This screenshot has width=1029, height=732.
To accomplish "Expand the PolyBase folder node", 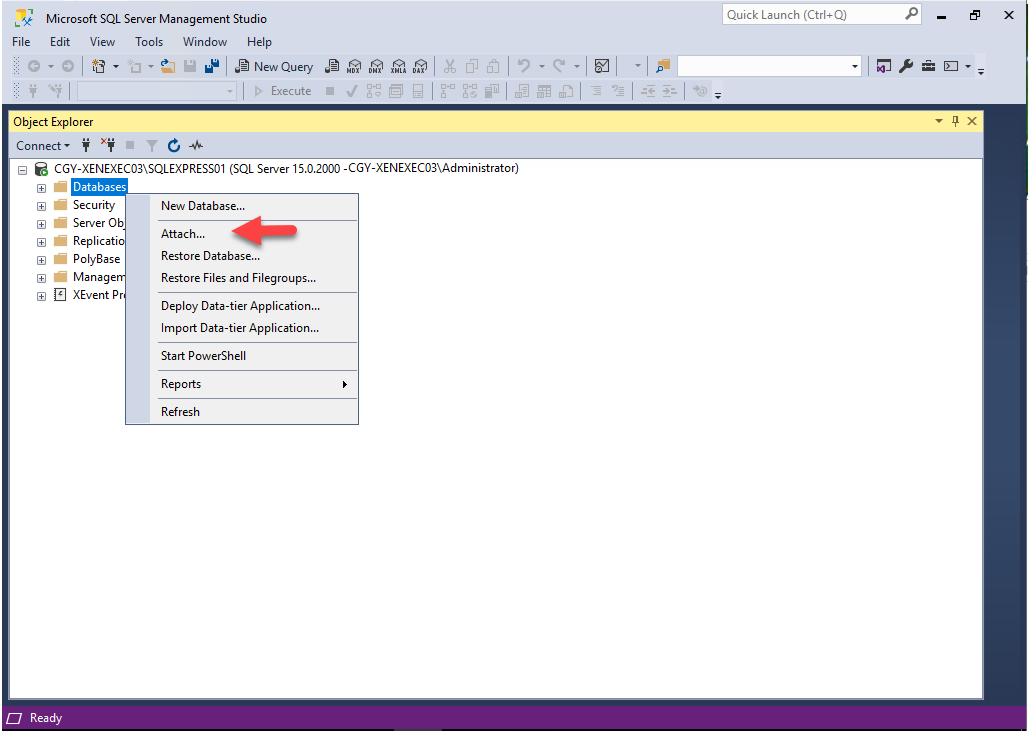I will 42,260.
